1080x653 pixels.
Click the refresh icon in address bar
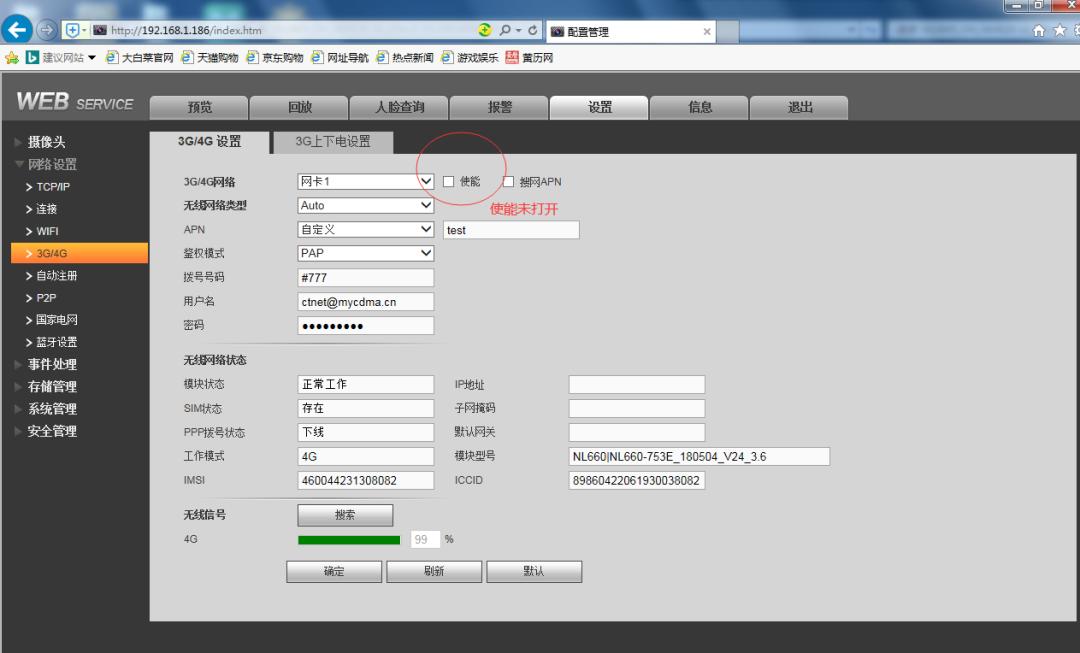(x=532, y=30)
